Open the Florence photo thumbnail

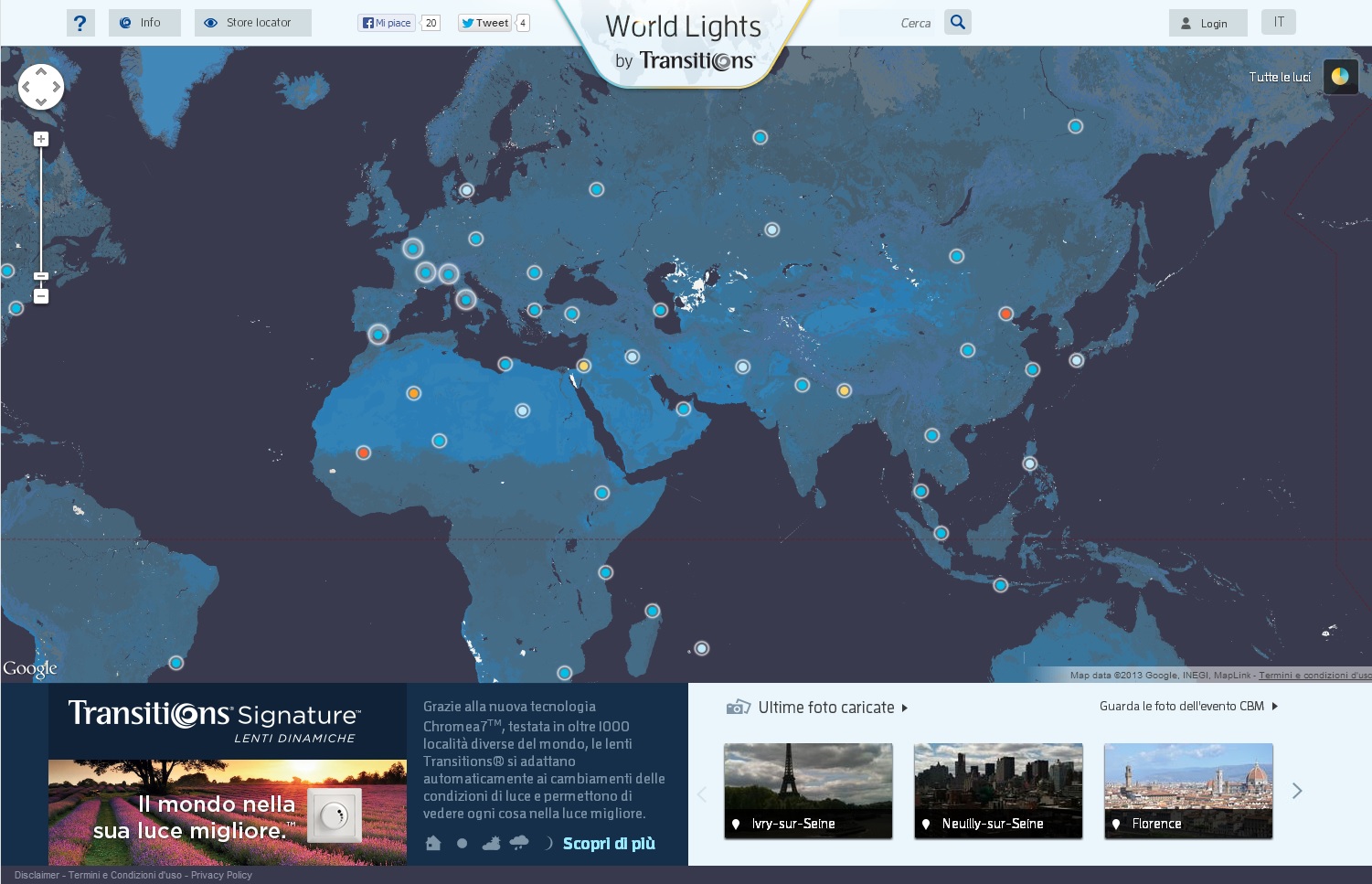pyautogui.click(x=1188, y=791)
